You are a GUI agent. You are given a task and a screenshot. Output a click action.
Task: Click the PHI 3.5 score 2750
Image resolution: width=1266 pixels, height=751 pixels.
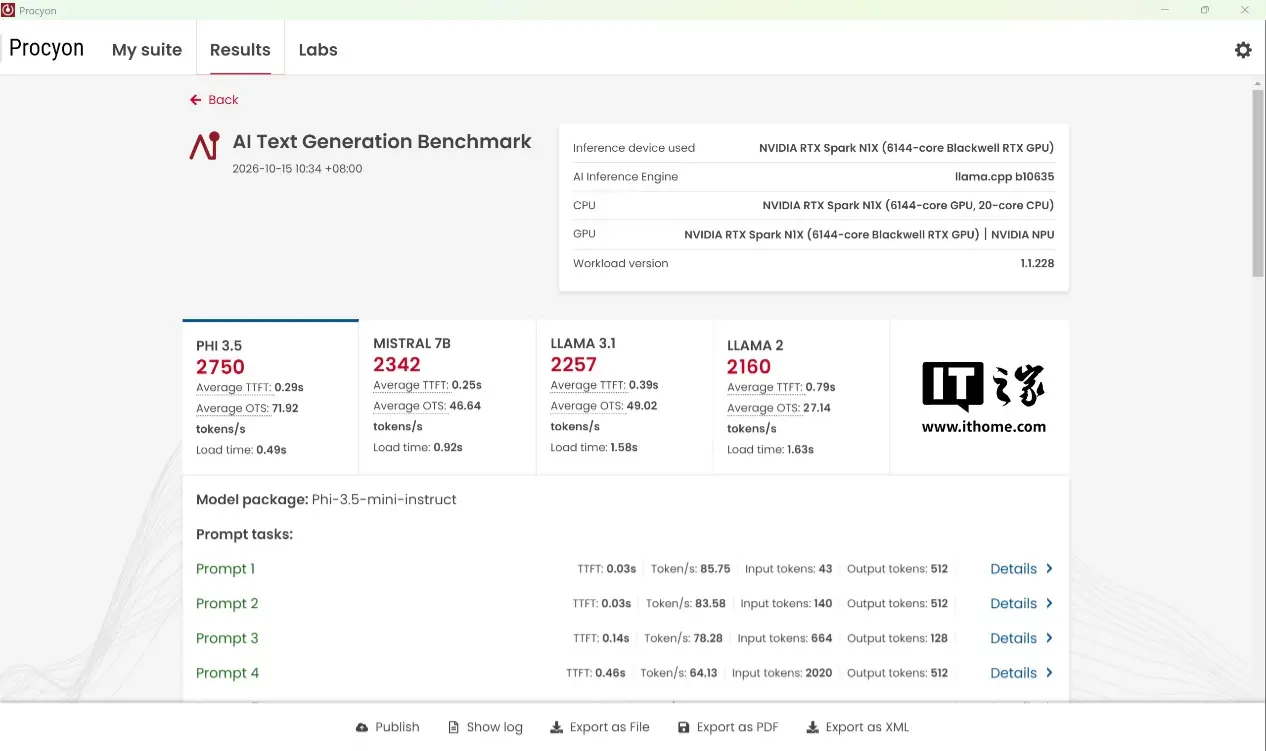220,367
